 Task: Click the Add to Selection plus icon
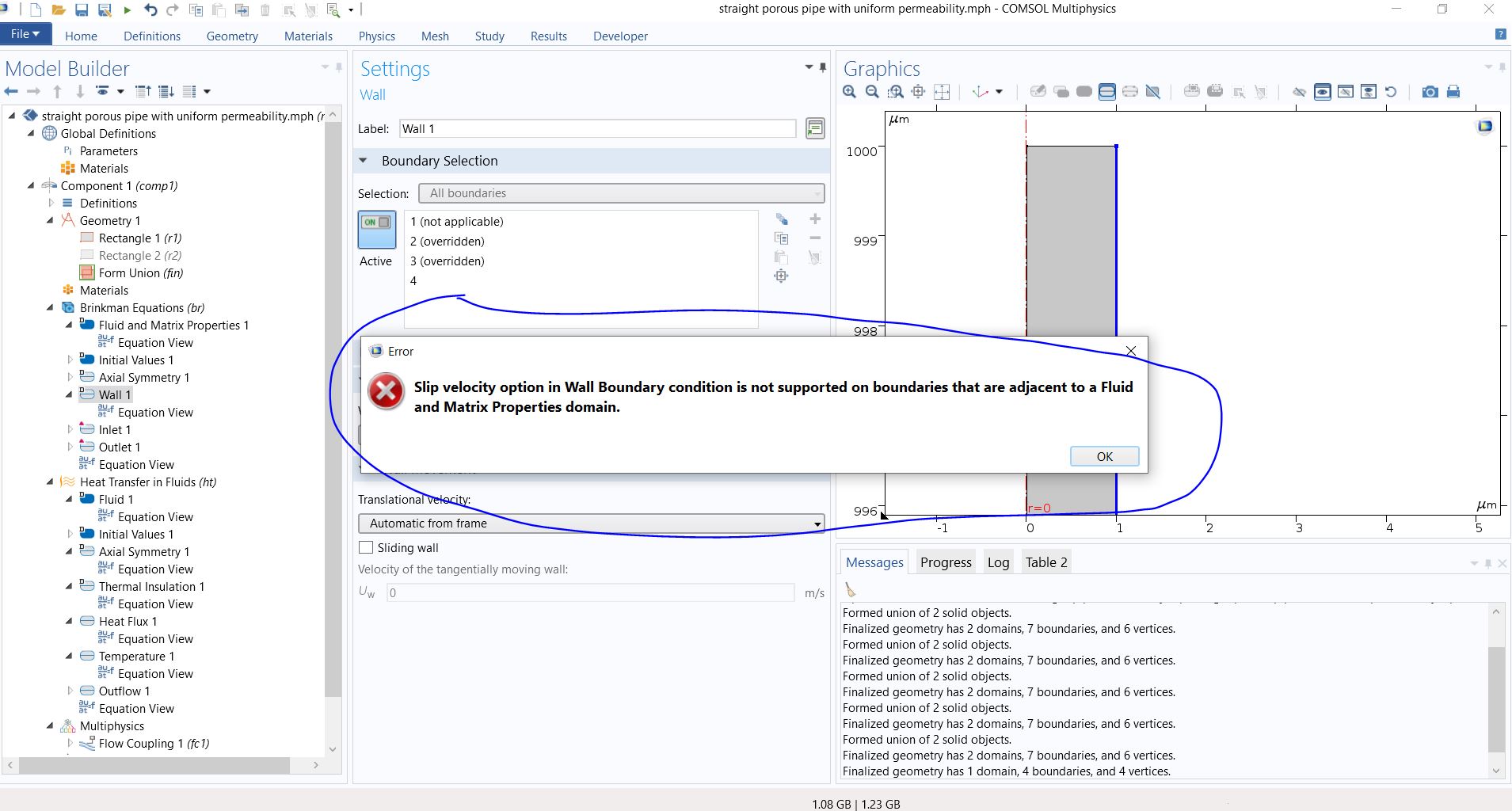point(815,219)
